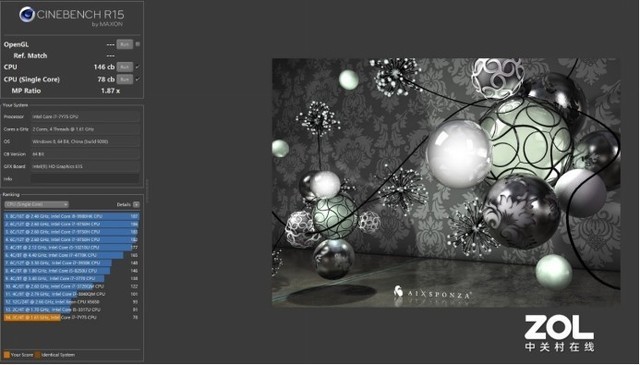This screenshot has height=365, width=640.
Task: Click the orange Your Score legend swatch
Action: coord(7,355)
